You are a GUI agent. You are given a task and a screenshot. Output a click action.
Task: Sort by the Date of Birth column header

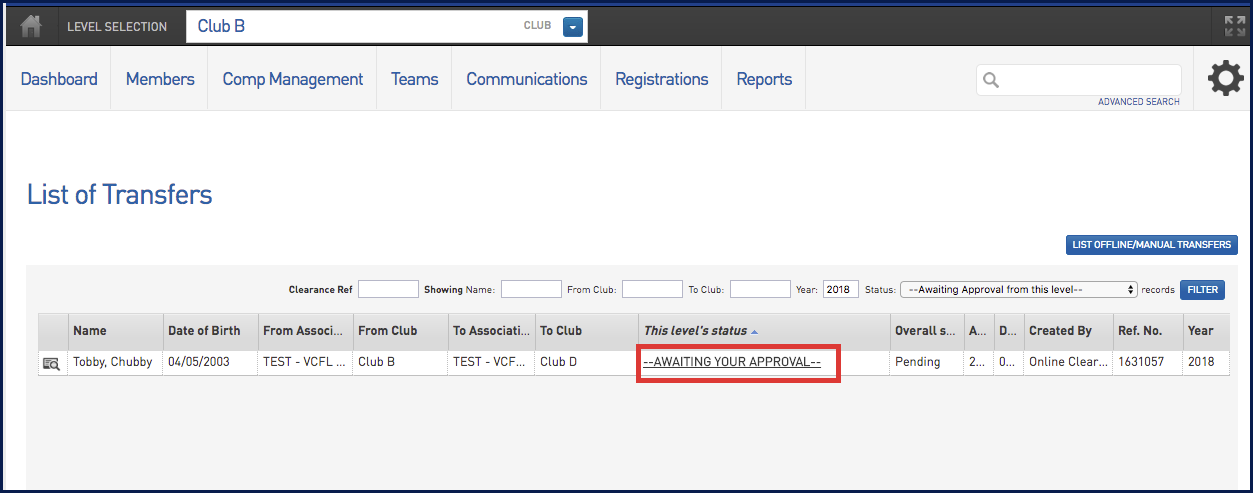210,331
